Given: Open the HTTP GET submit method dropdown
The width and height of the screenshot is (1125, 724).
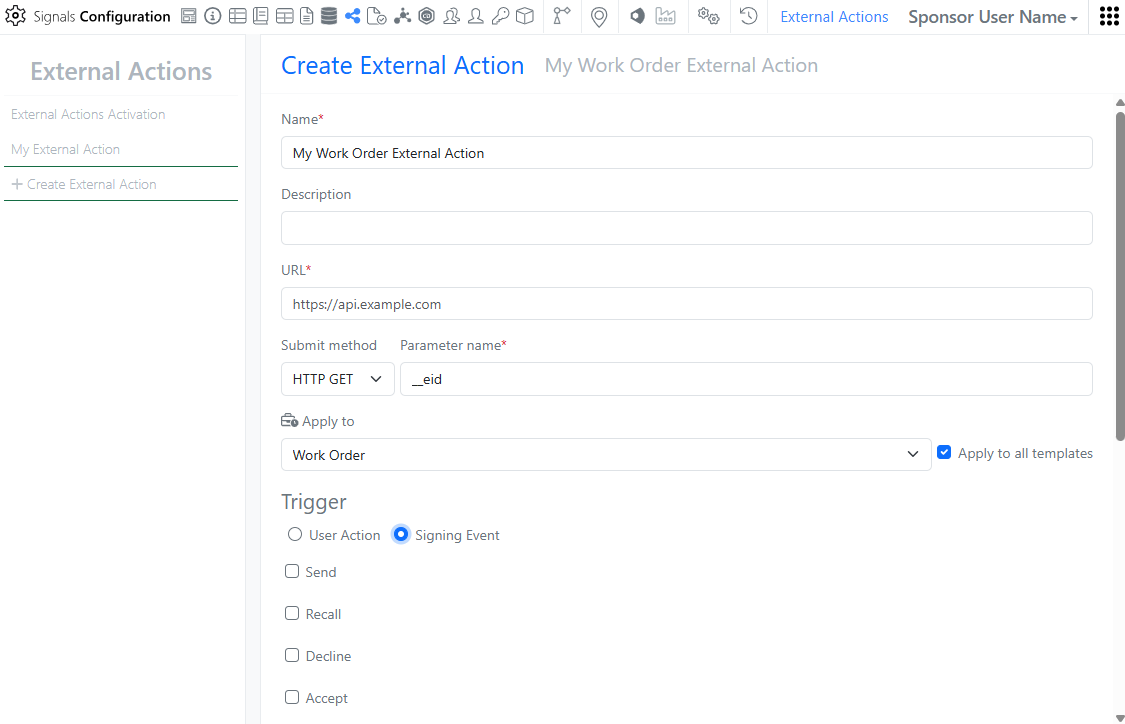Looking at the screenshot, I should tap(338, 379).
